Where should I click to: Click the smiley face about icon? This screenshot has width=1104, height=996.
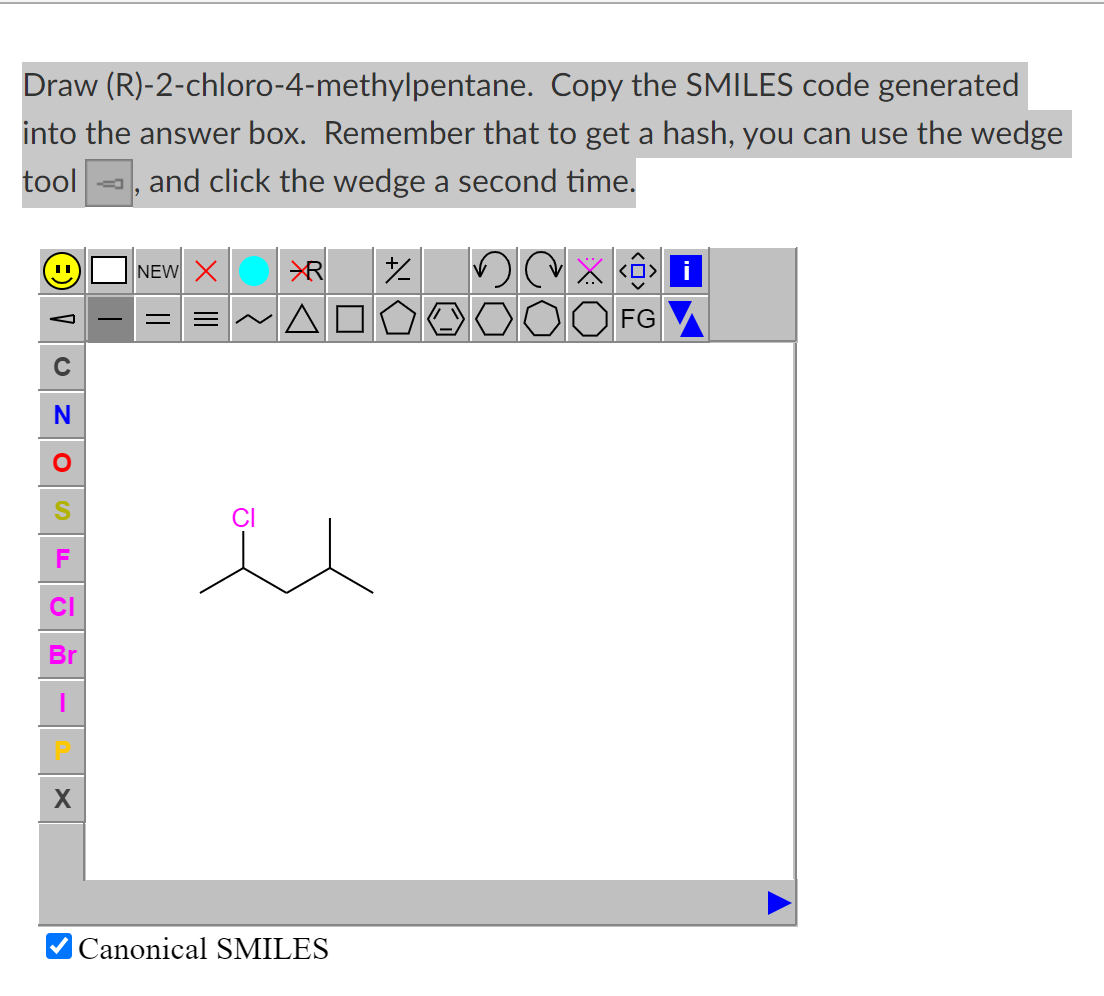pyautogui.click(x=61, y=269)
